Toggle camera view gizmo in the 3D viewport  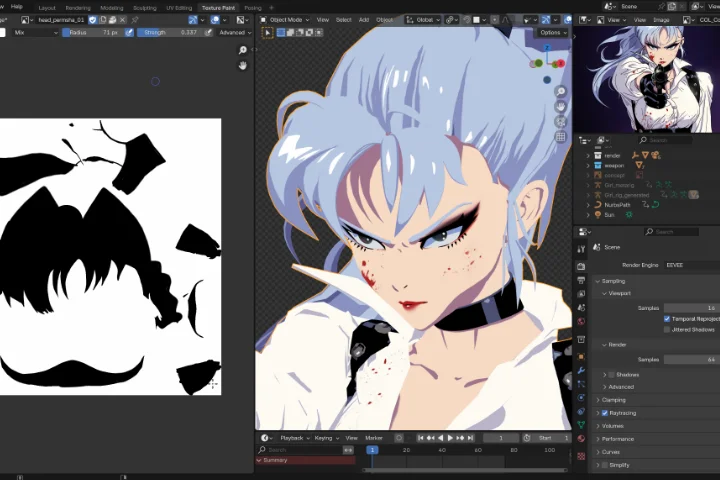tap(560, 122)
